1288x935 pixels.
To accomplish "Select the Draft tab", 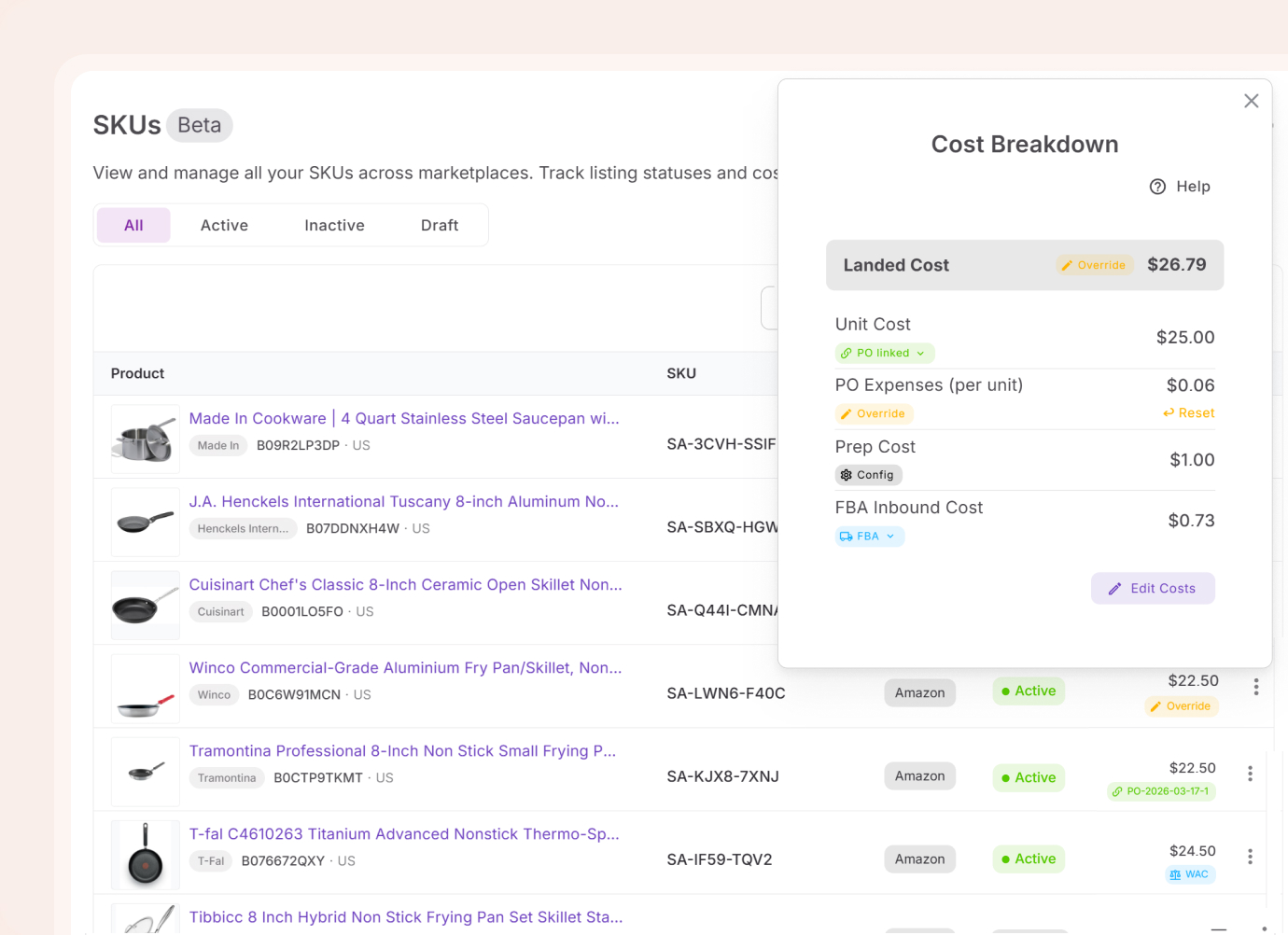I will [439, 225].
